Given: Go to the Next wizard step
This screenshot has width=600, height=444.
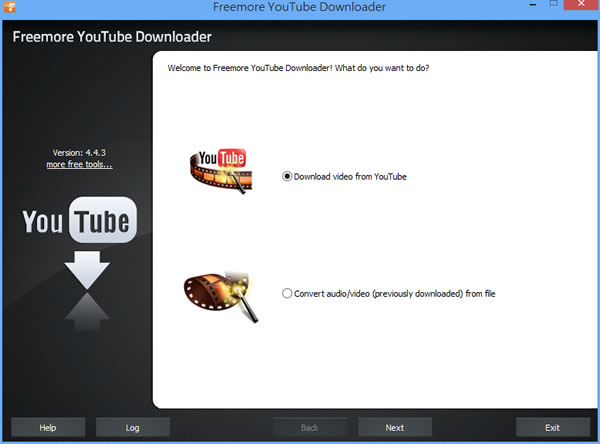Looking at the screenshot, I should [x=395, y=427].
